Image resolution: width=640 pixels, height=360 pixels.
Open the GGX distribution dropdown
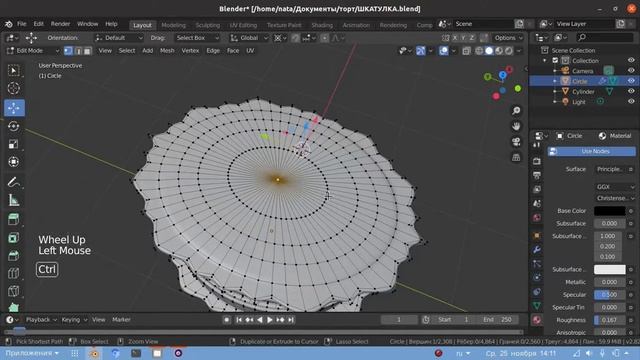point(615,187)
